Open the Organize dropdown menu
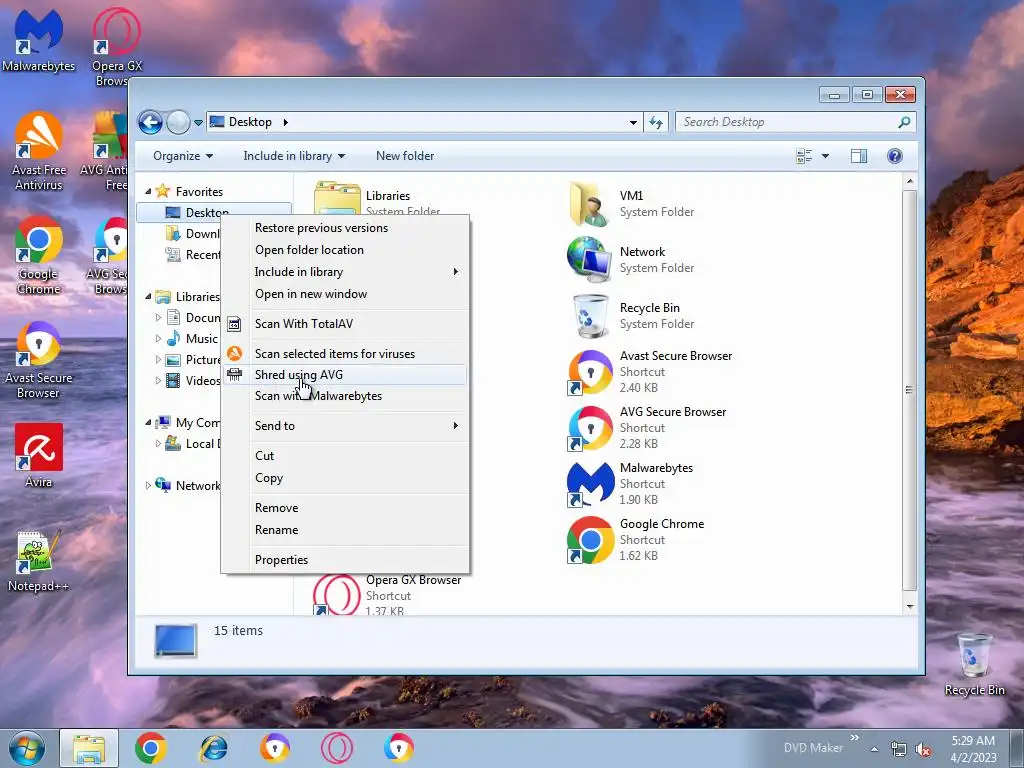Screen dimensions: 1024x768 tap(183, 156)
